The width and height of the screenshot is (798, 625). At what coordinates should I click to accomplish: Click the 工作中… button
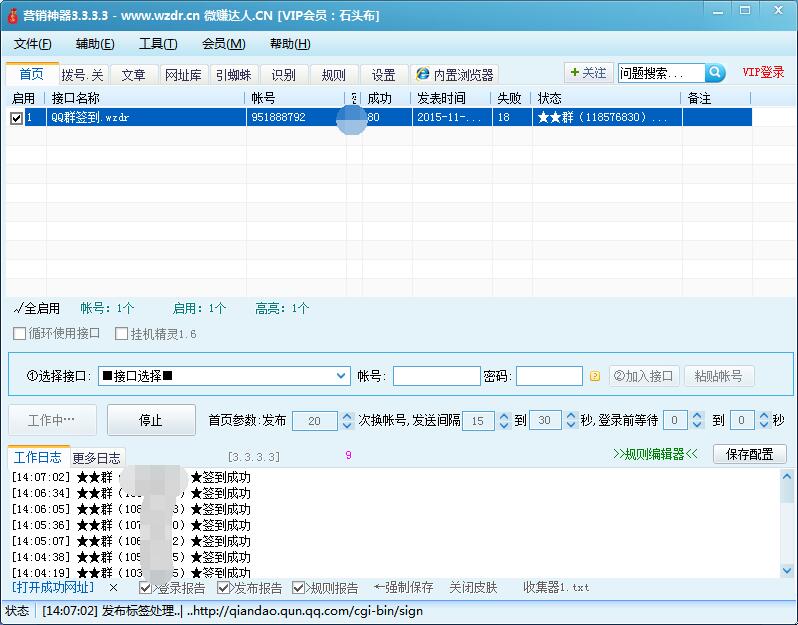[x=52, y=420]
